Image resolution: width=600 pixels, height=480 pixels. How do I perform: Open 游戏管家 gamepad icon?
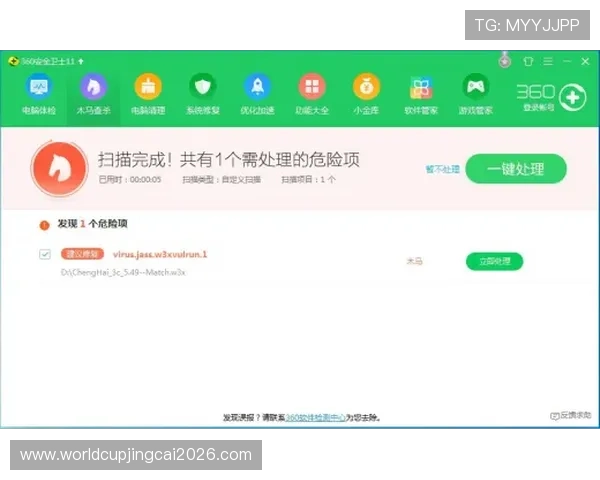[x=476, y=87]
